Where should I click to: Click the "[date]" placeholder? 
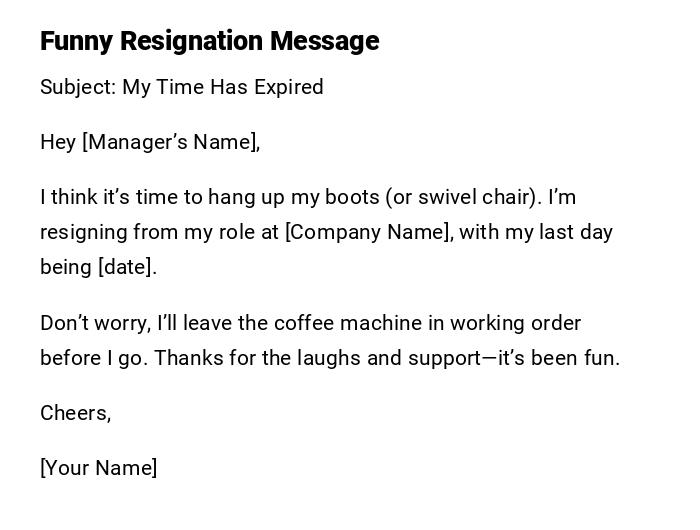[127, 267]
